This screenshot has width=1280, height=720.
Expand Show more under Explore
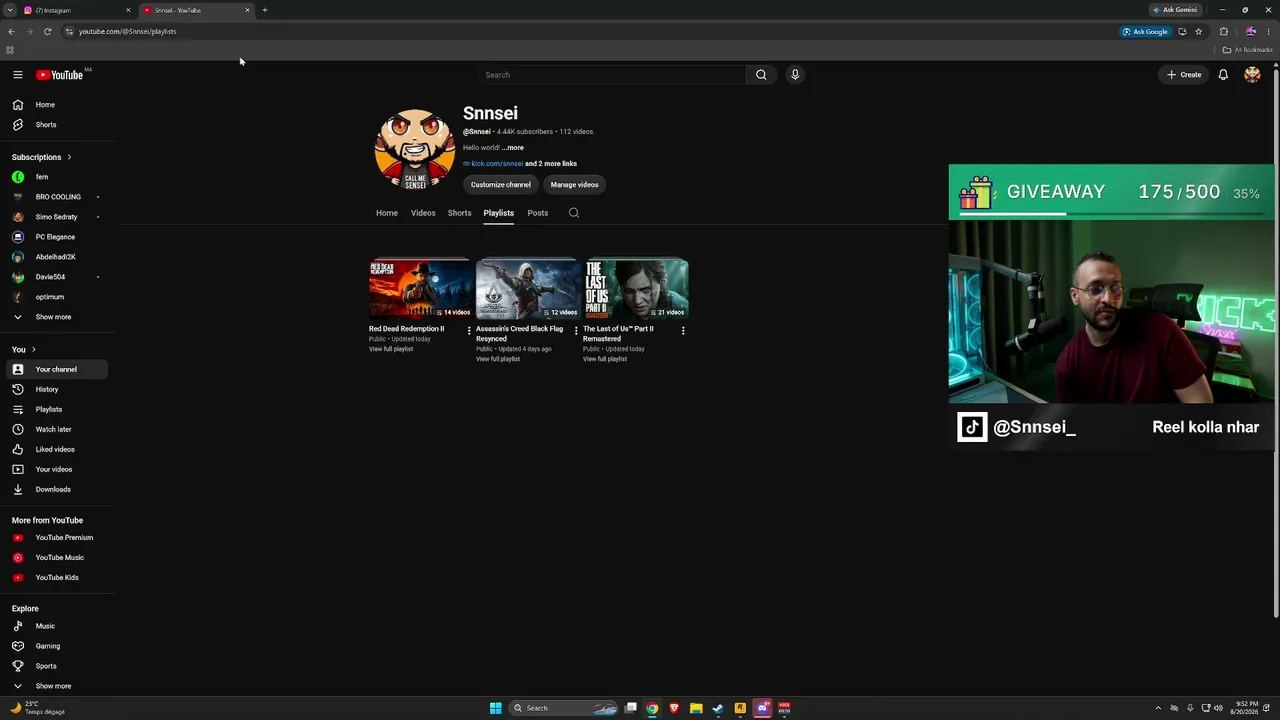coord(54,686)
